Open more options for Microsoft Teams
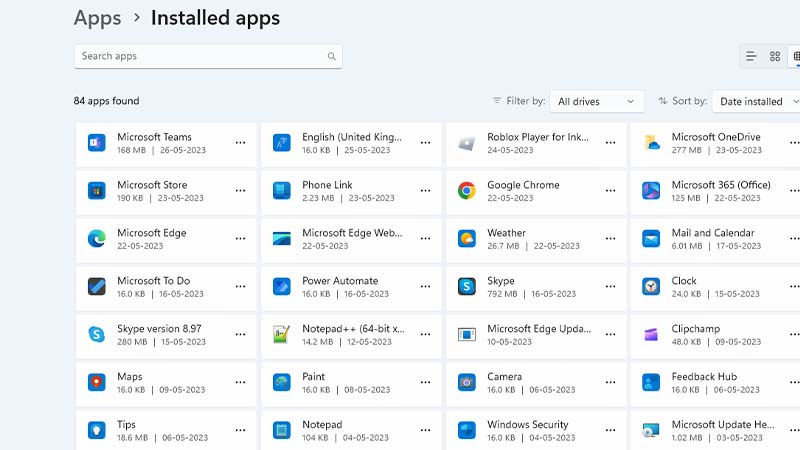 pyautogui.click(x=240, y=143)
